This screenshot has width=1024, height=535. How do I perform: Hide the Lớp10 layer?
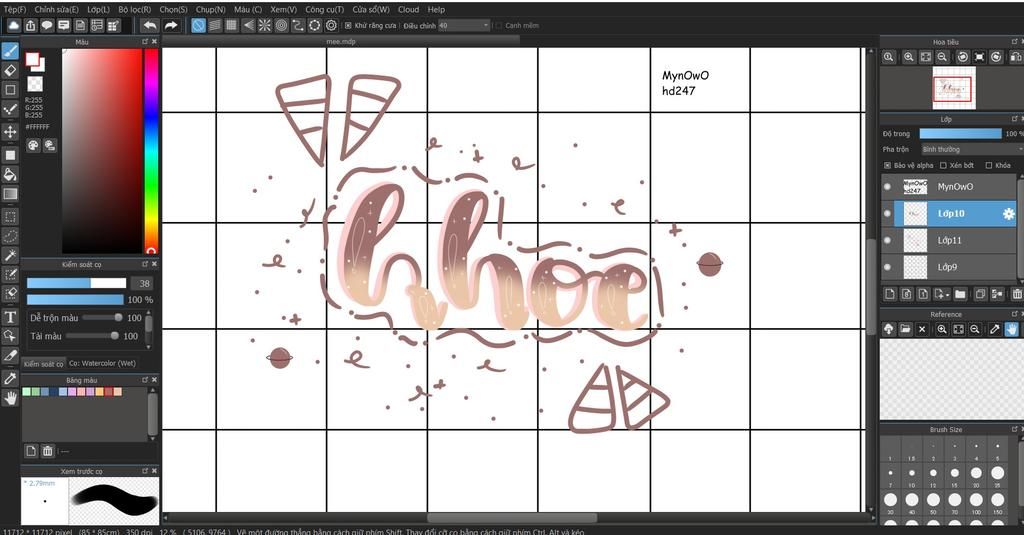[x=887, y=214]
